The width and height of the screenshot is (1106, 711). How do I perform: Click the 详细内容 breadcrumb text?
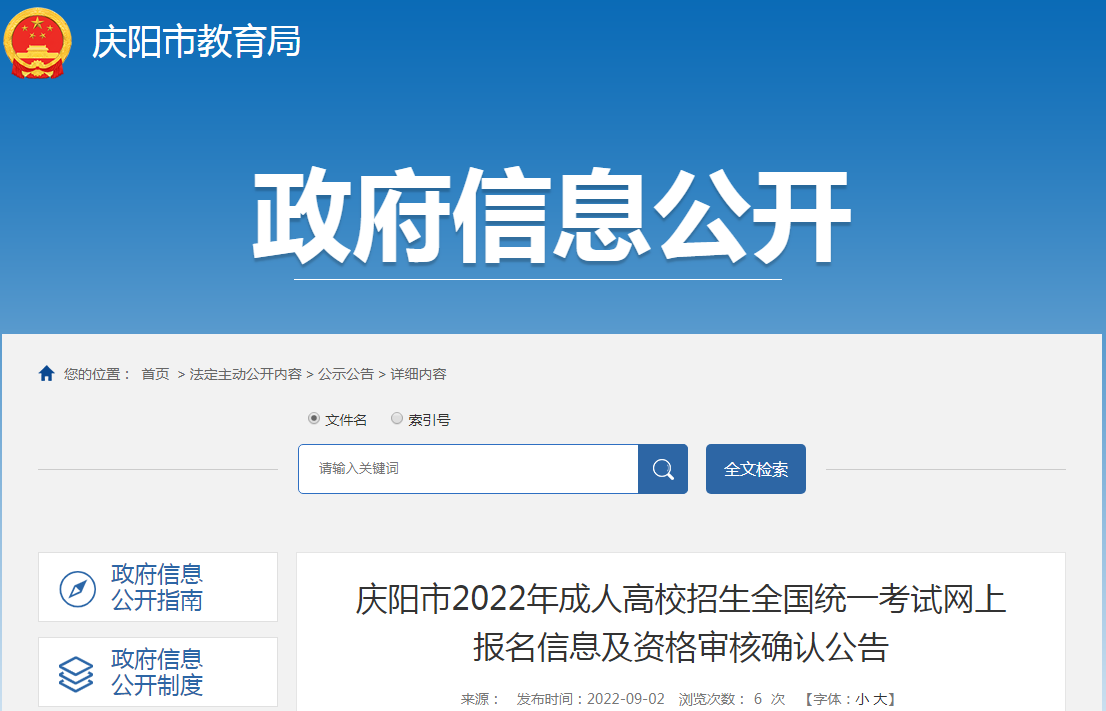pyautogui.click(x=418, y=375)
